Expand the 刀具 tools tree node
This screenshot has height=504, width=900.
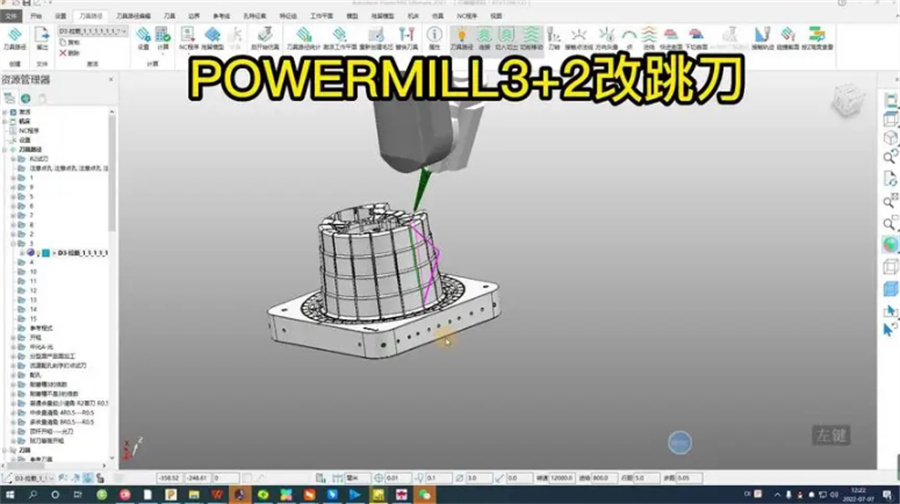click(x=5, y=450)
